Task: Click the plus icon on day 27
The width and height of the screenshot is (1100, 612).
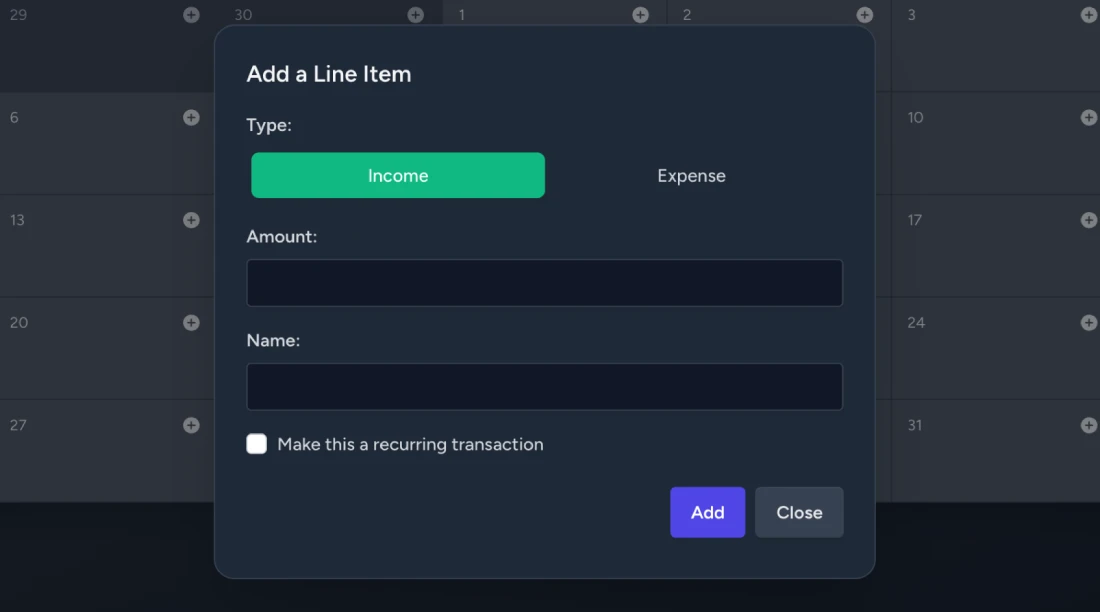Action: (190, 424)
